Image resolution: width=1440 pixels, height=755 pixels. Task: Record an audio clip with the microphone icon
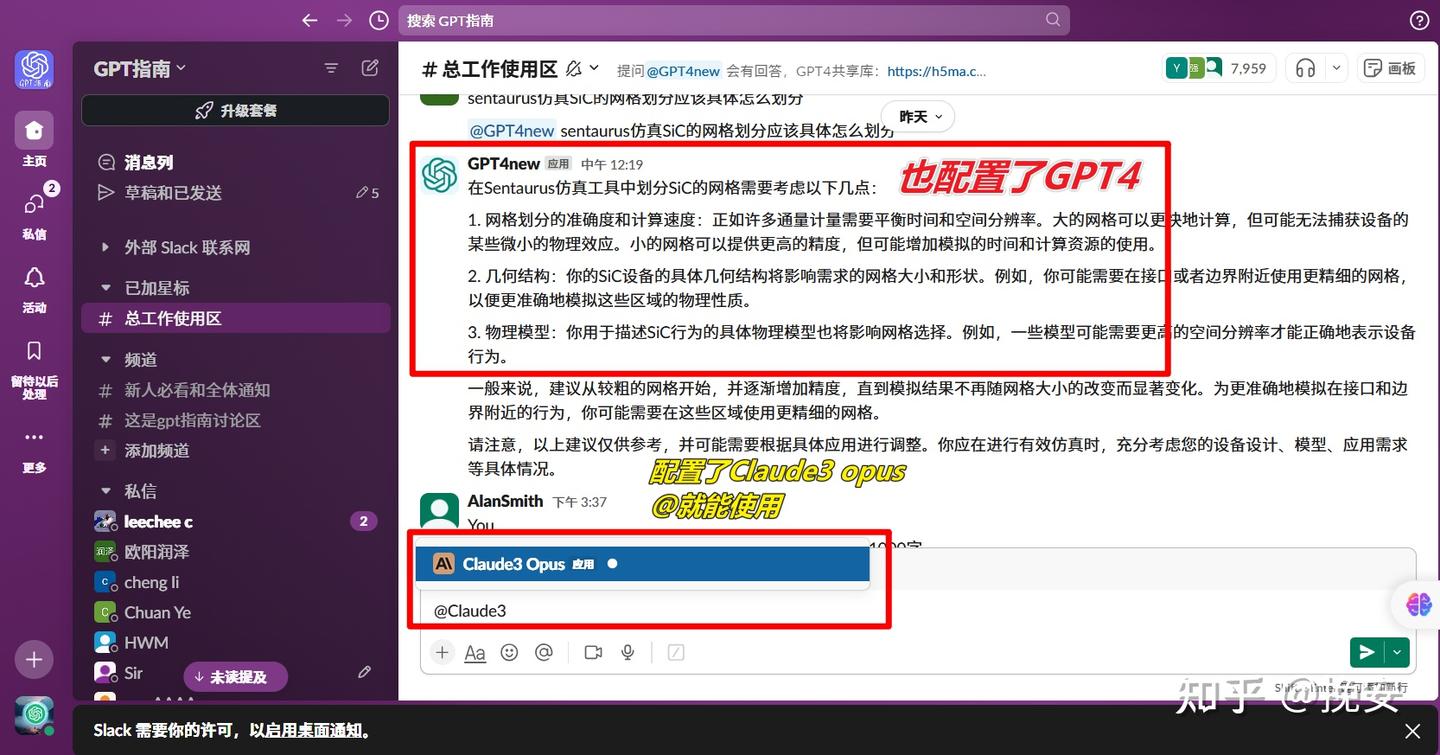[627, 652]
